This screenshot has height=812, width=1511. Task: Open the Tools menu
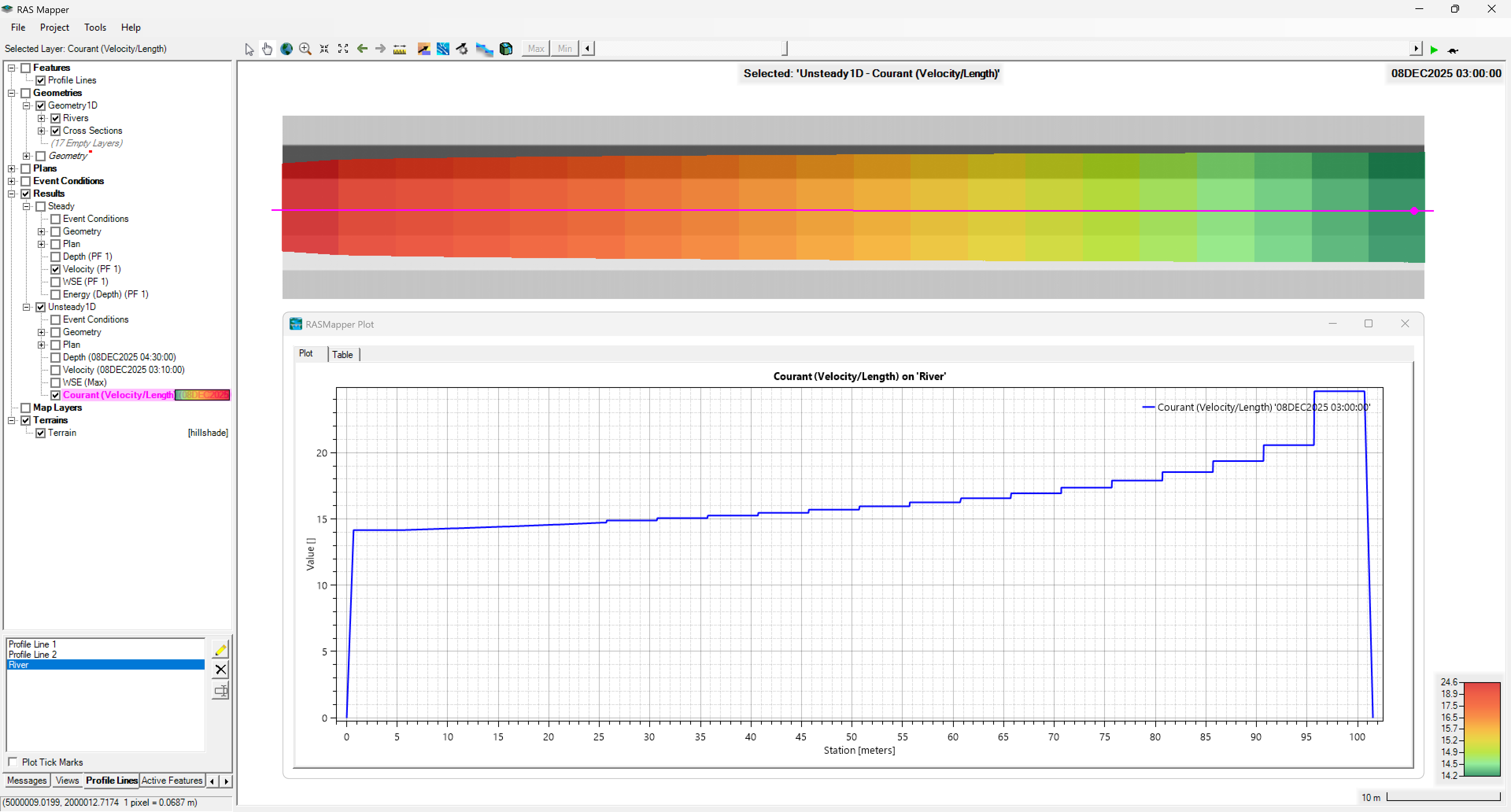click(95, 28)
